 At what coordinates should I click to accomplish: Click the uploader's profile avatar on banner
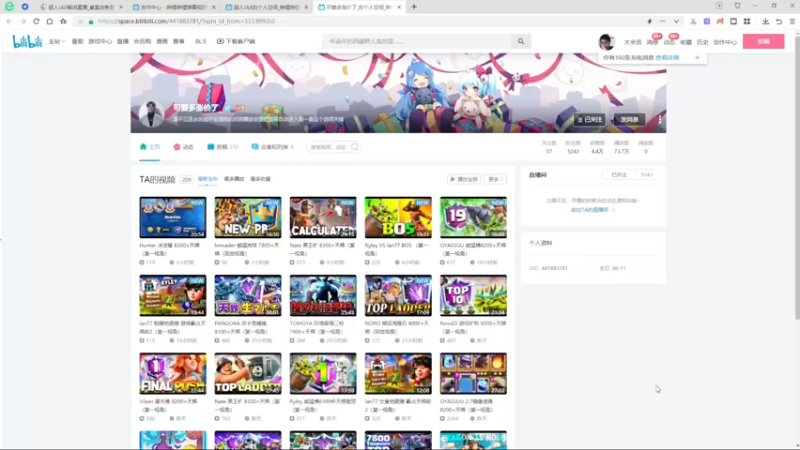tap(151, 113)
